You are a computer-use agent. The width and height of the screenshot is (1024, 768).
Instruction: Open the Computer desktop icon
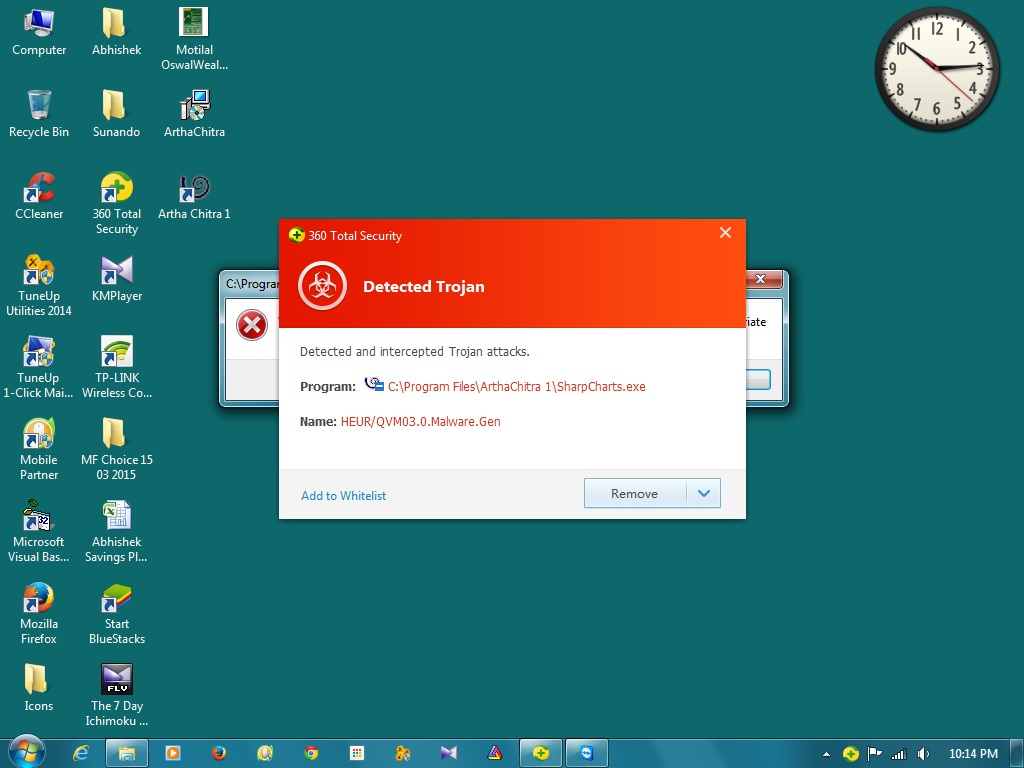coord(39,31)
